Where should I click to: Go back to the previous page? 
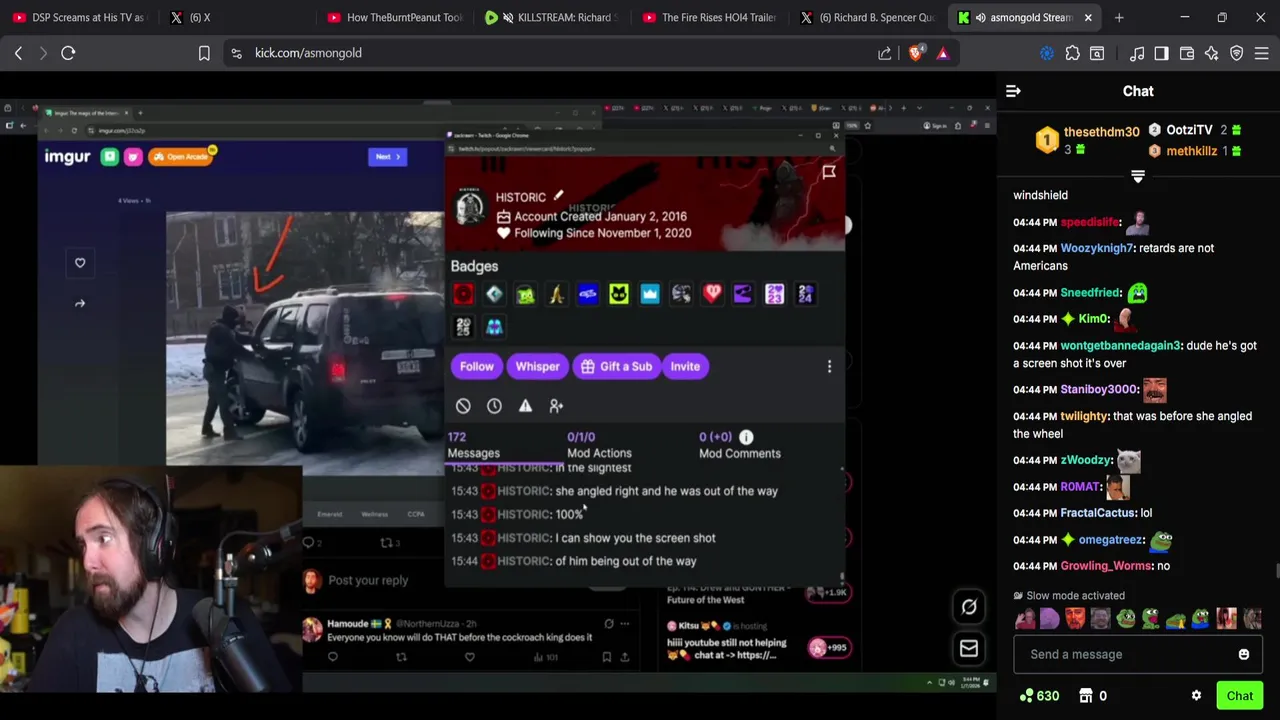[18, 53]
